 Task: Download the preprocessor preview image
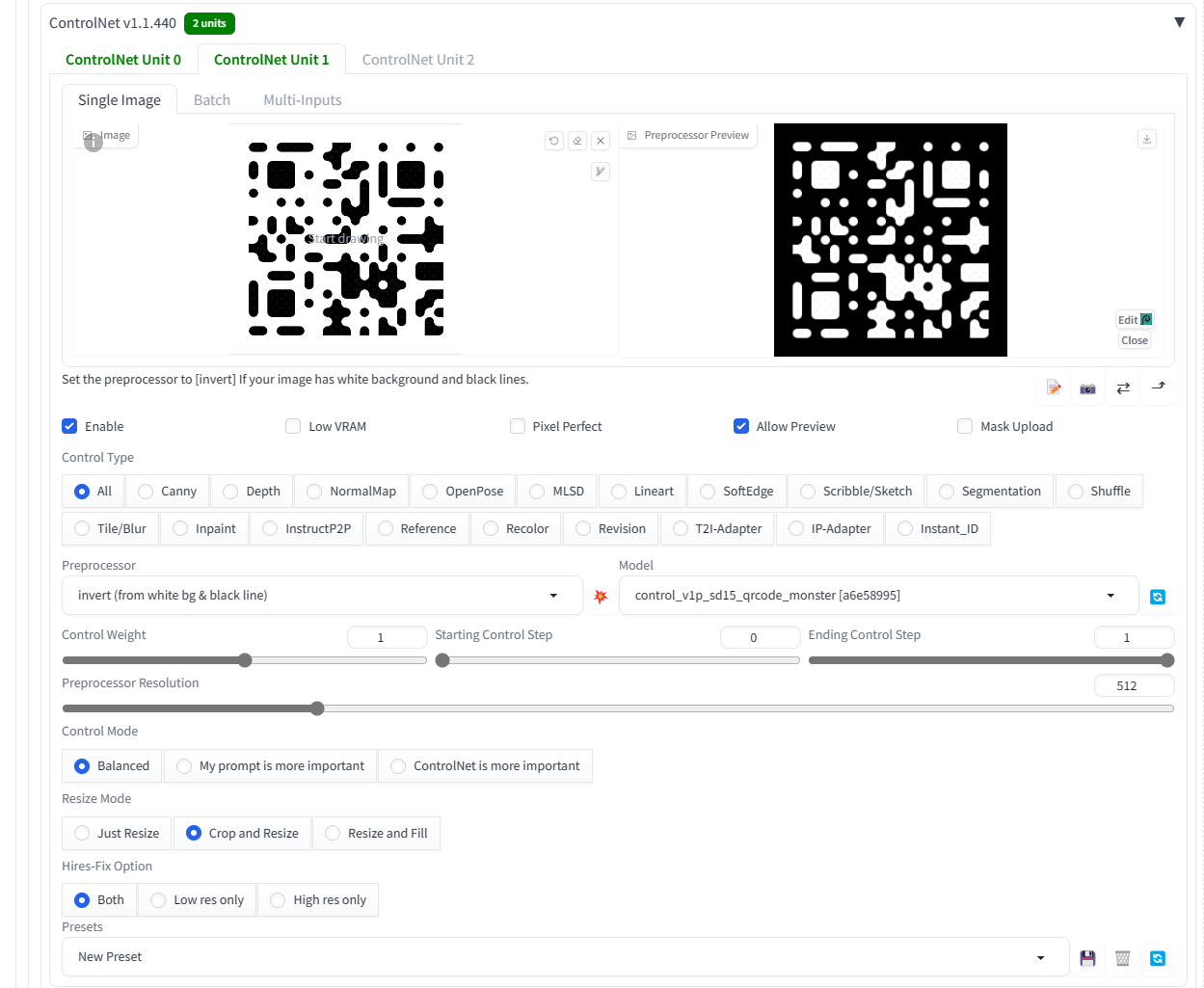point(1147,139)
